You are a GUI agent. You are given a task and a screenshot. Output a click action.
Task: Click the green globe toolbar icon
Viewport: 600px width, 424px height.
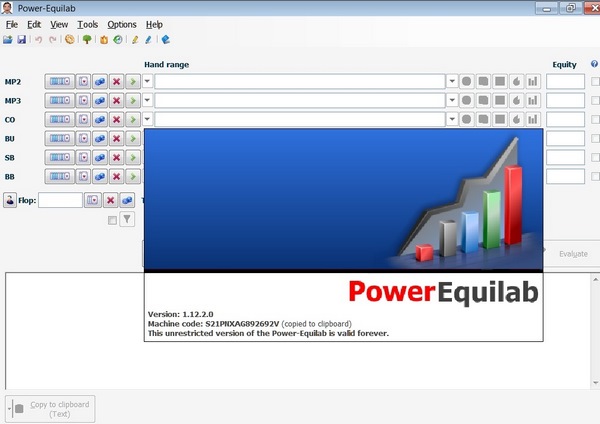[118, 39]
